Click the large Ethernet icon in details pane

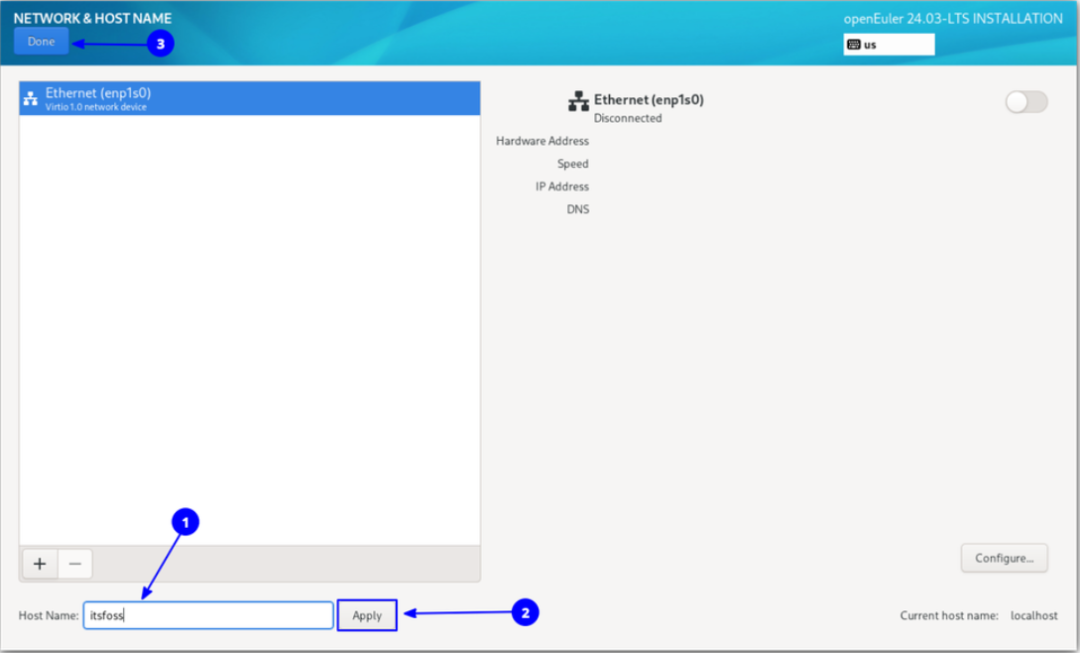[x=578, y=101]
